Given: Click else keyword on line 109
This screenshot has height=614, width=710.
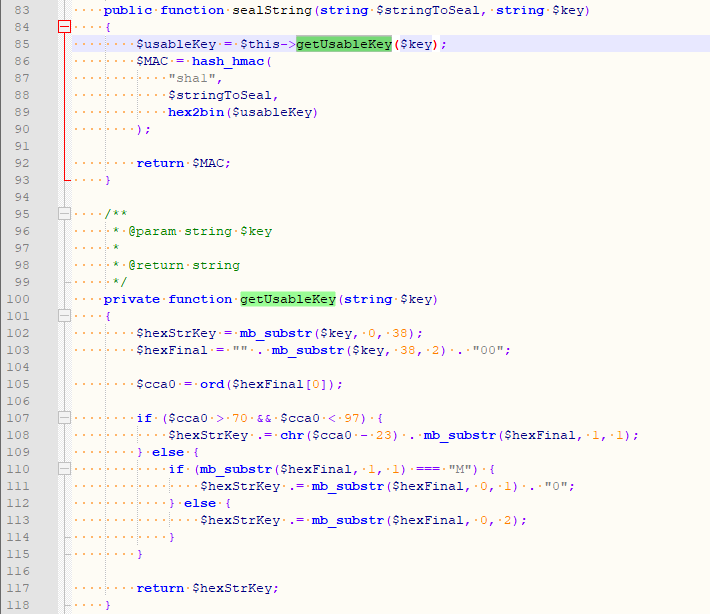Looking at the screenshot, I should (168, 452).
